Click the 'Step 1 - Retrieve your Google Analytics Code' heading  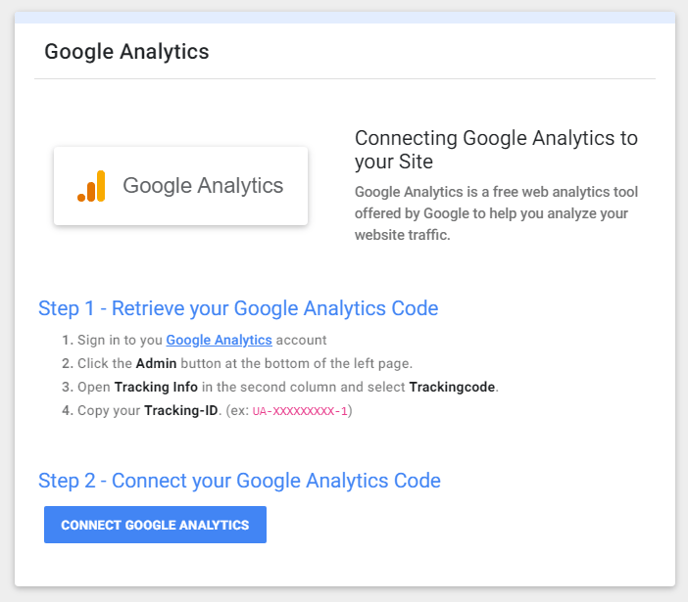click(238, 308)
